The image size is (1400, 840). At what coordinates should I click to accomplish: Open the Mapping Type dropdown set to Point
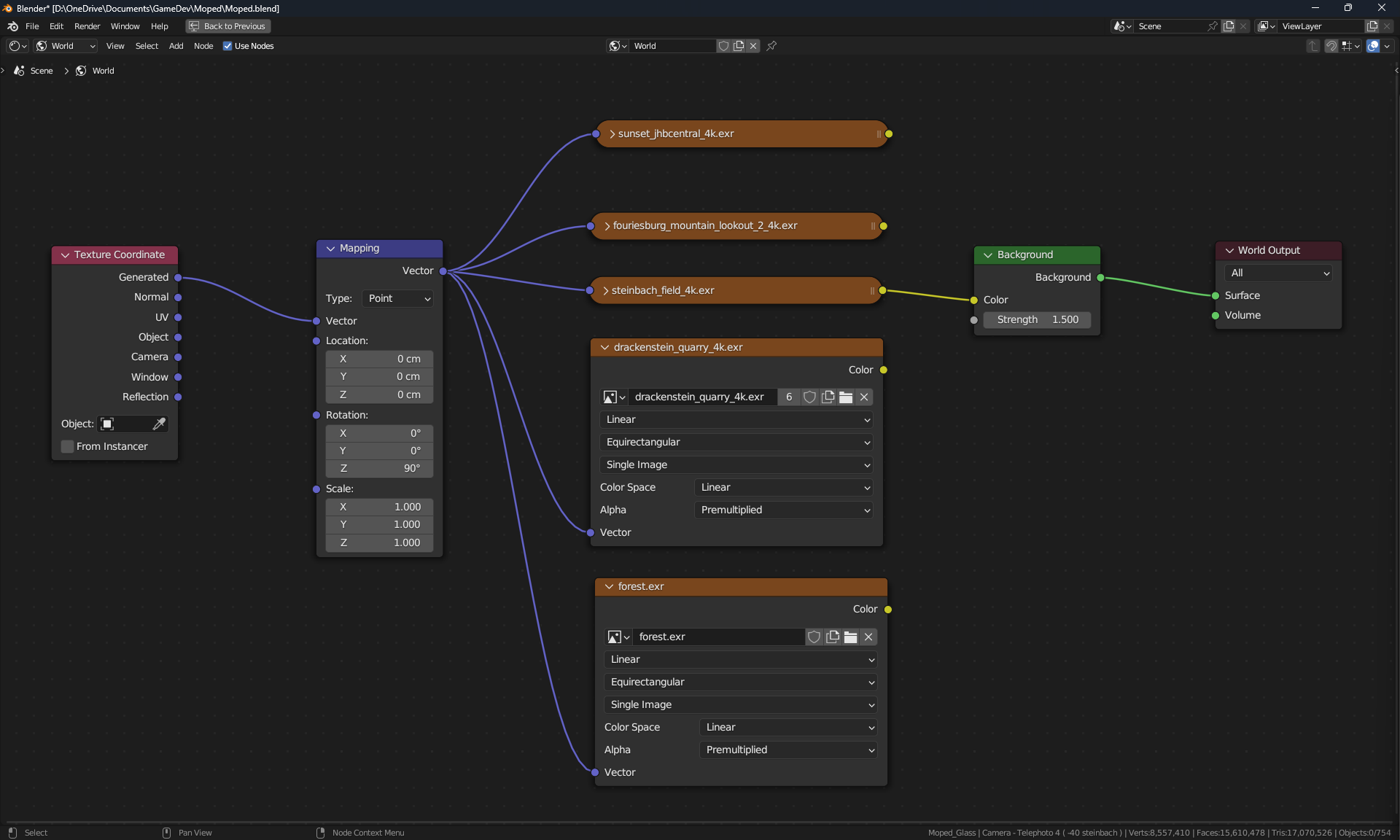coord(398,298)
